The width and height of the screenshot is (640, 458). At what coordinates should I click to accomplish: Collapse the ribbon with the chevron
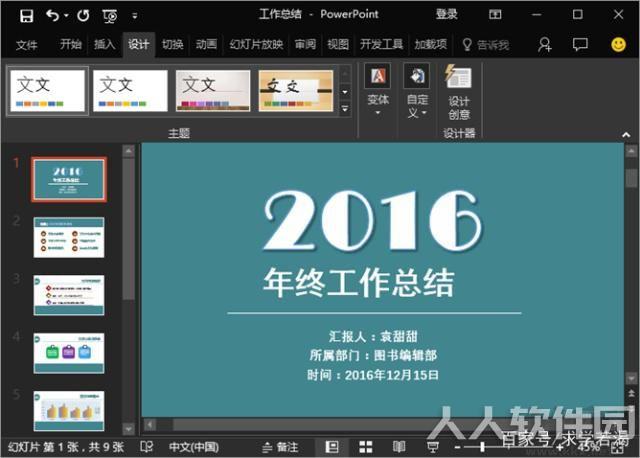tap(626, 135)
